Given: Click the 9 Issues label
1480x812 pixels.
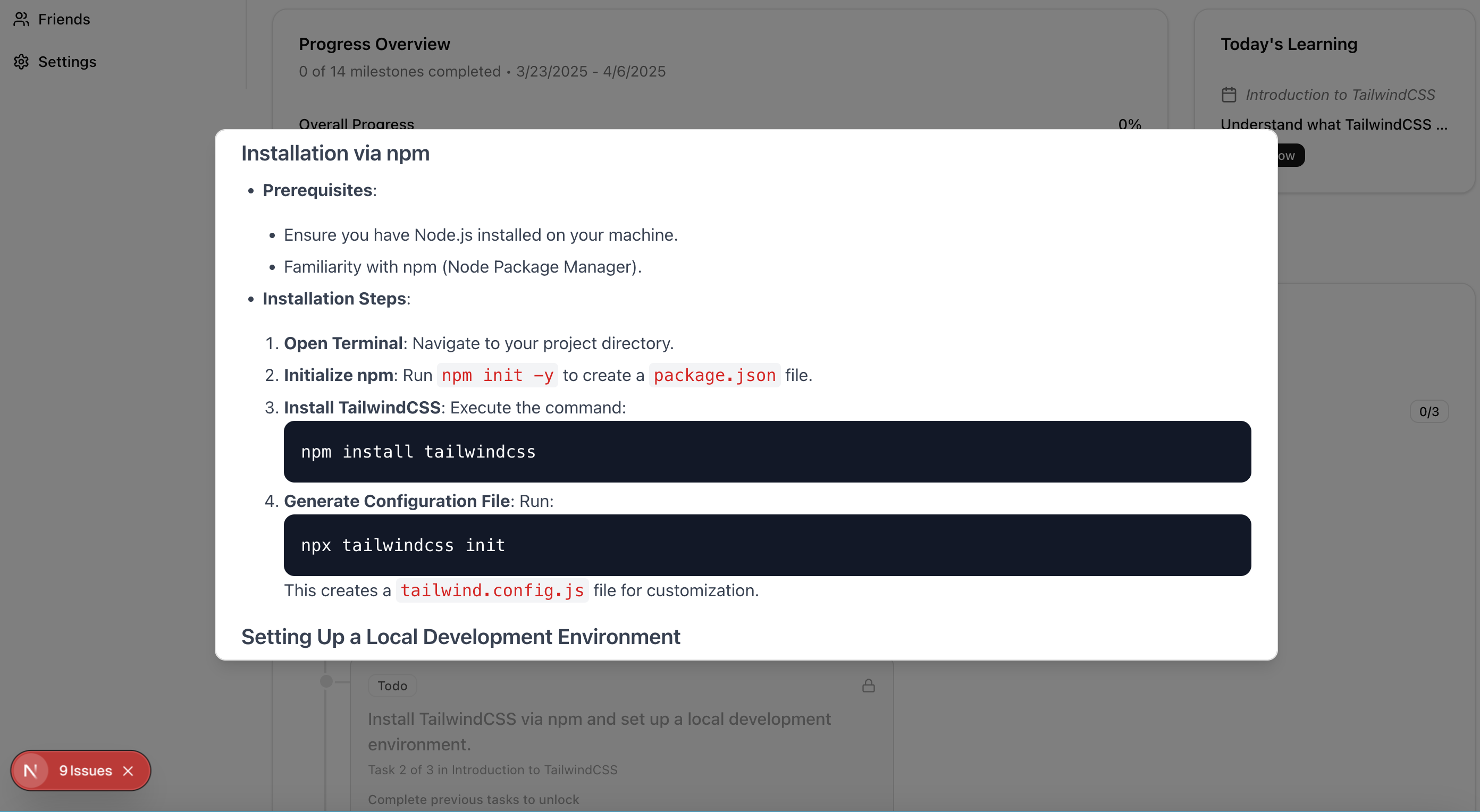Looking at the screenshot, I should pos(85,771).
